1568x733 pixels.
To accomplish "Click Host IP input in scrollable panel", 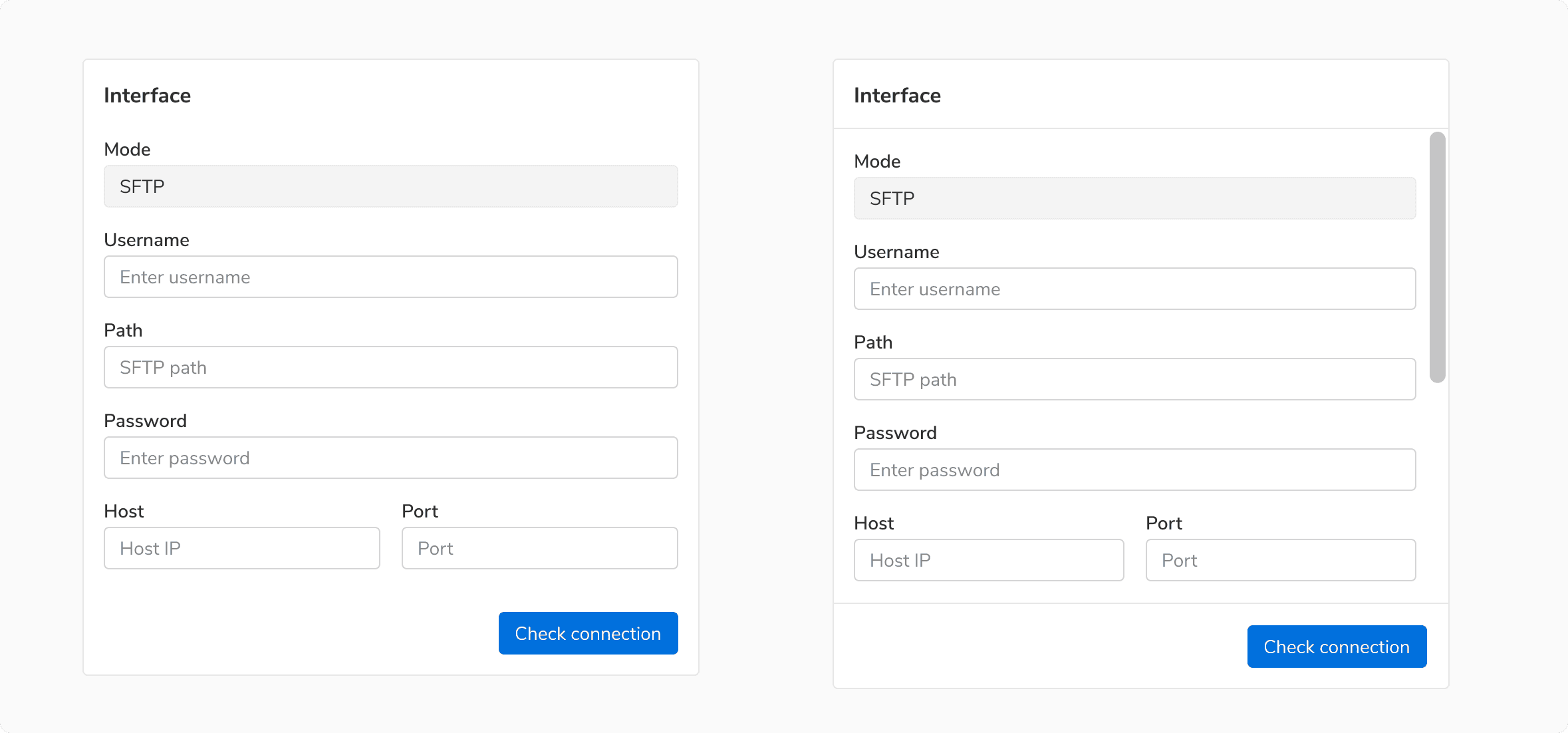I will click(x=988, y=560).
